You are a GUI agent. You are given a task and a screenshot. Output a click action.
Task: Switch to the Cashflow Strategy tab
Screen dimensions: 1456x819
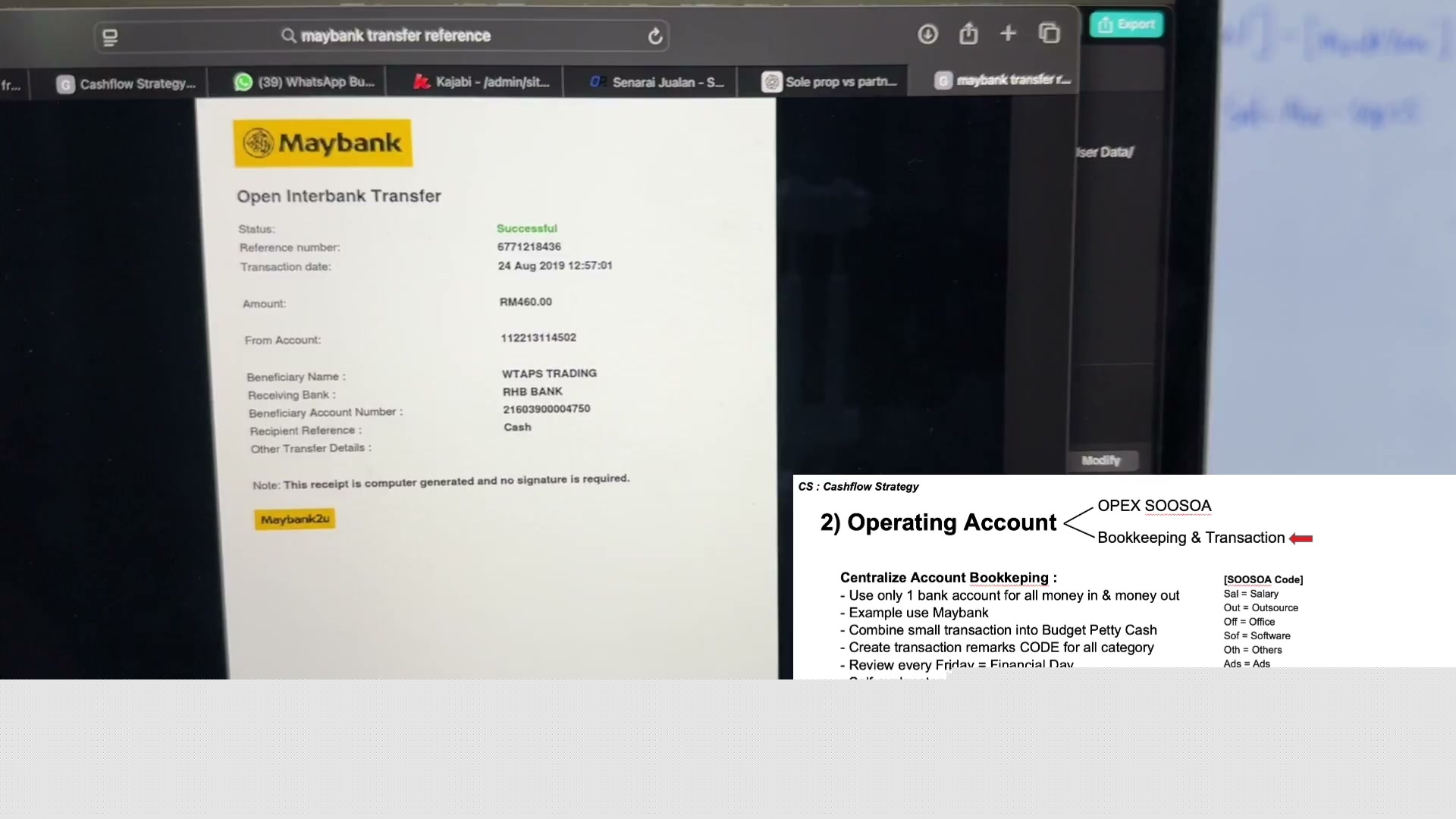(x=125, y=83)
